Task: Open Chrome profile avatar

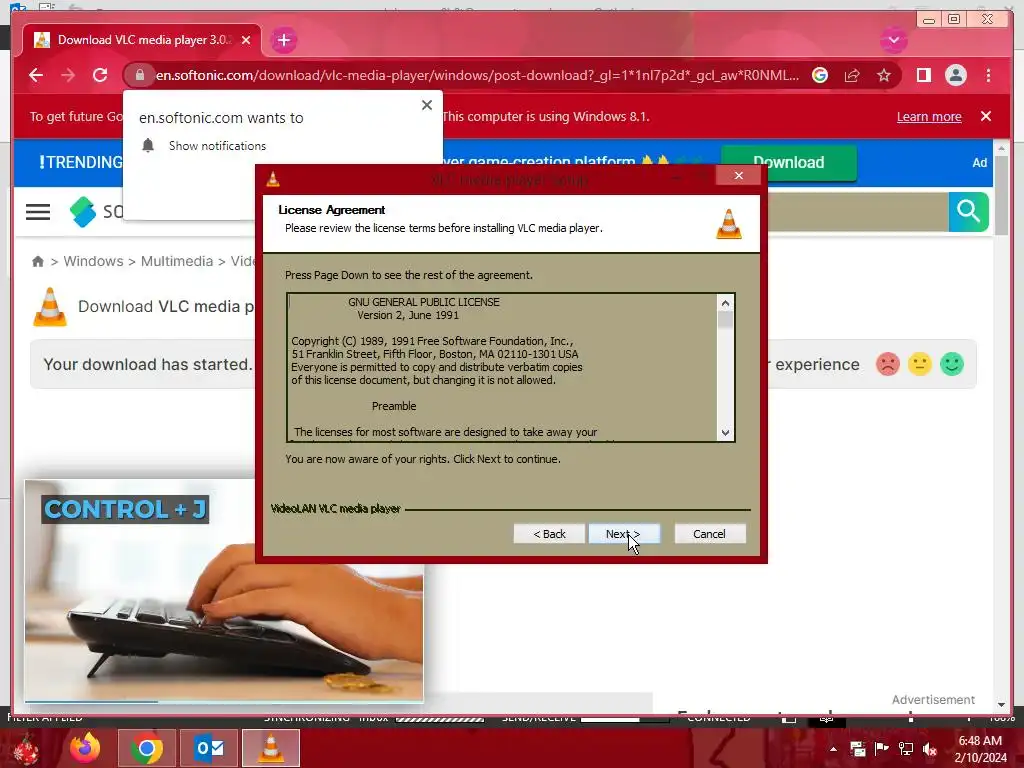Action: click(955, 75)
